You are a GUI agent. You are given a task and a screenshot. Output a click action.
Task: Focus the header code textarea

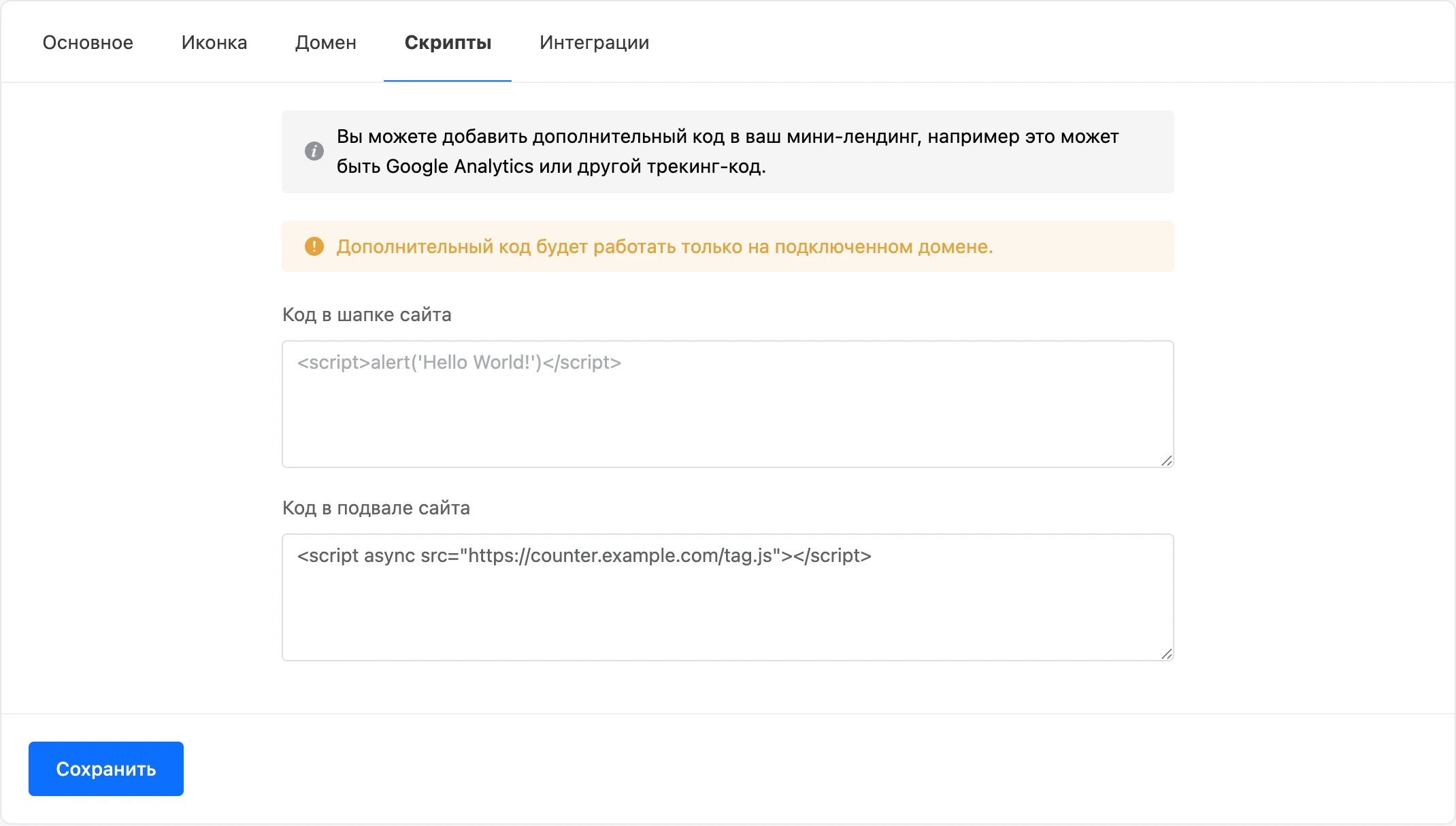(728, 404)
